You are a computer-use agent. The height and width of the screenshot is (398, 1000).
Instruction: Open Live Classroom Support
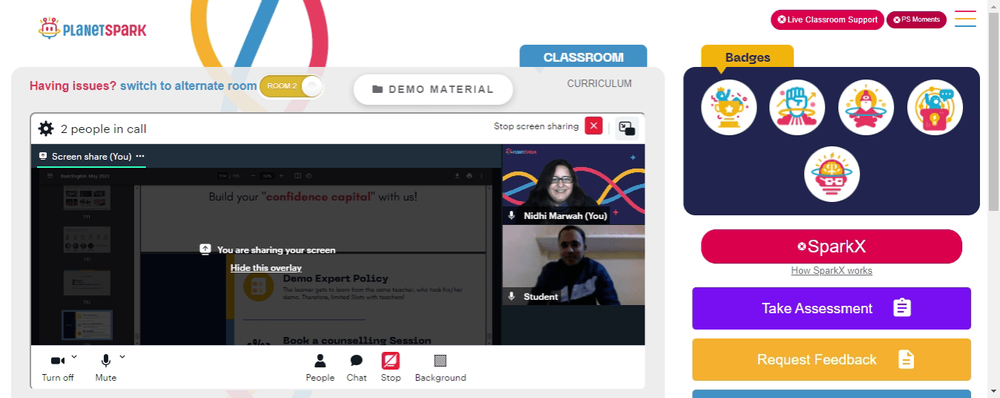click(x=827, y=20)
